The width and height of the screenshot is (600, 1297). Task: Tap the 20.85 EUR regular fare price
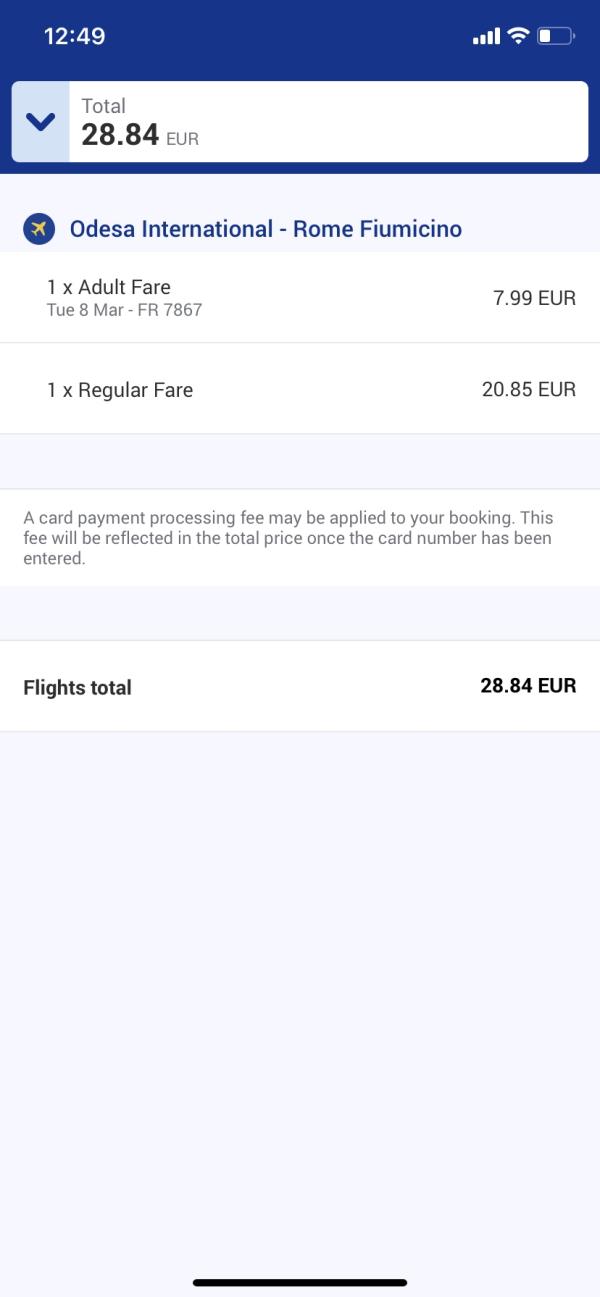coord(529,389)
